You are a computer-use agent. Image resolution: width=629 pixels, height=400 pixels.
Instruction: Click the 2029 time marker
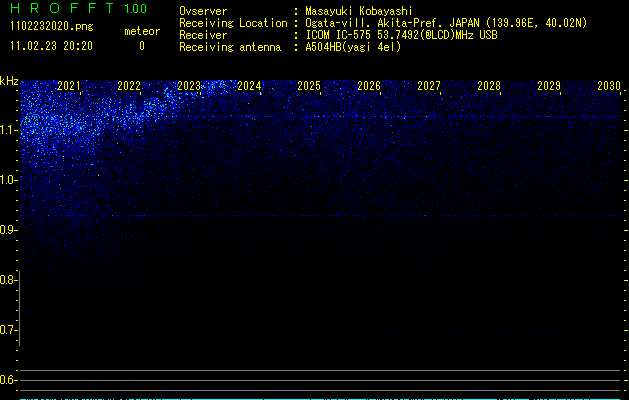(549, 86)
